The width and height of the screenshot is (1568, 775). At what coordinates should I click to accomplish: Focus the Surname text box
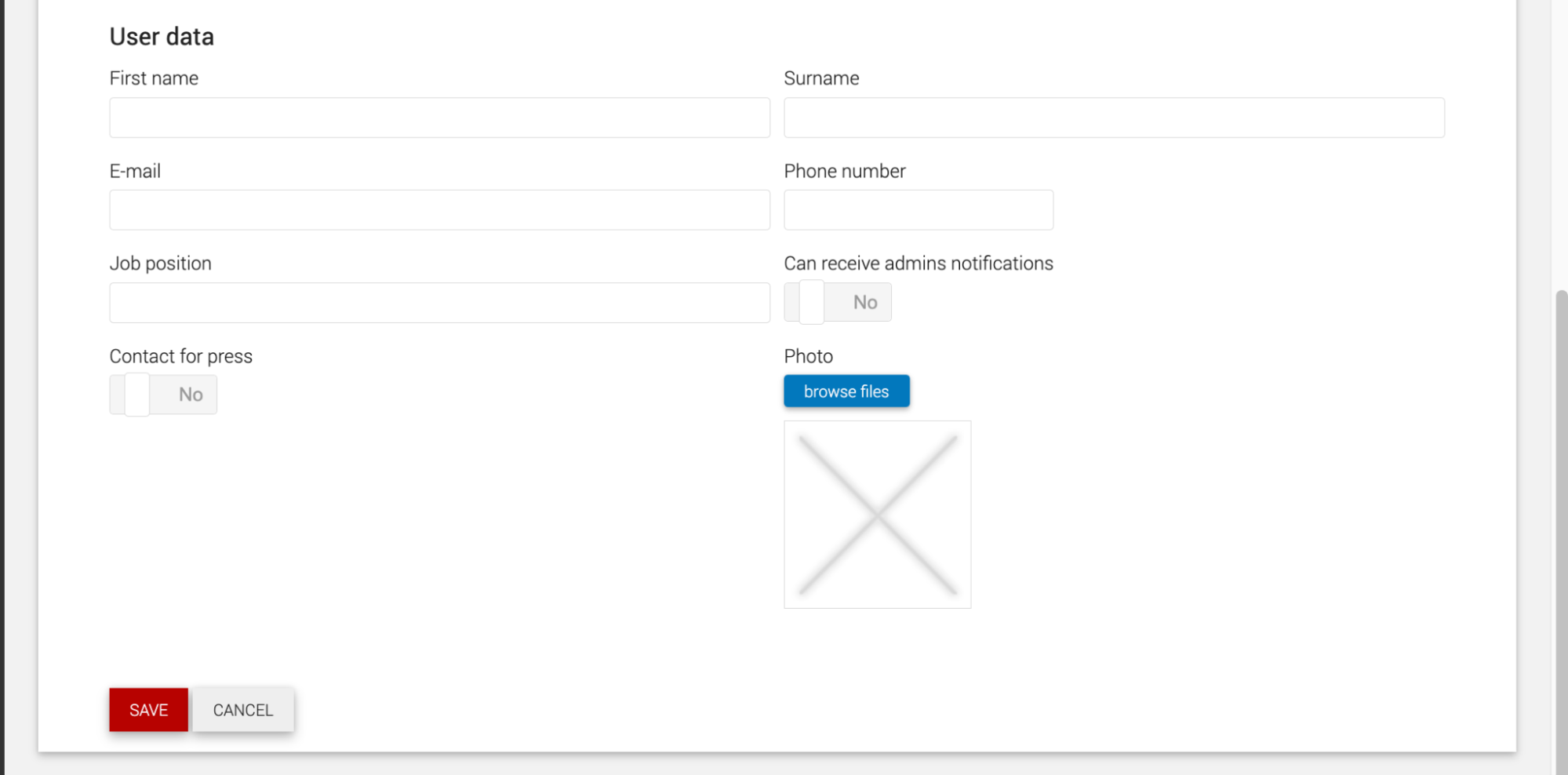(x=1114, y=118)
